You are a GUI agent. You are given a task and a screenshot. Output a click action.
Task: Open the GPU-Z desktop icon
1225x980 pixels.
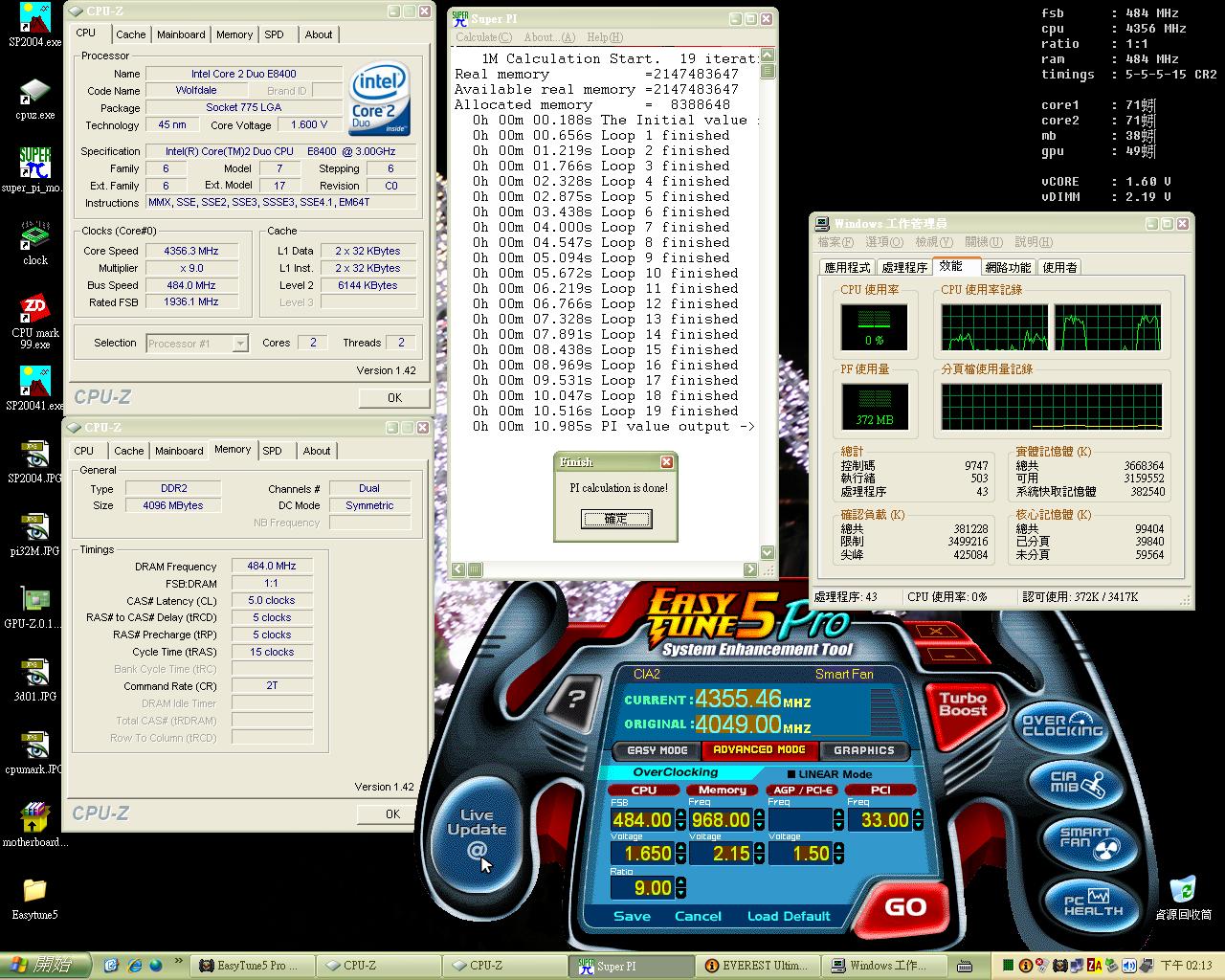[x=34, y=607]
